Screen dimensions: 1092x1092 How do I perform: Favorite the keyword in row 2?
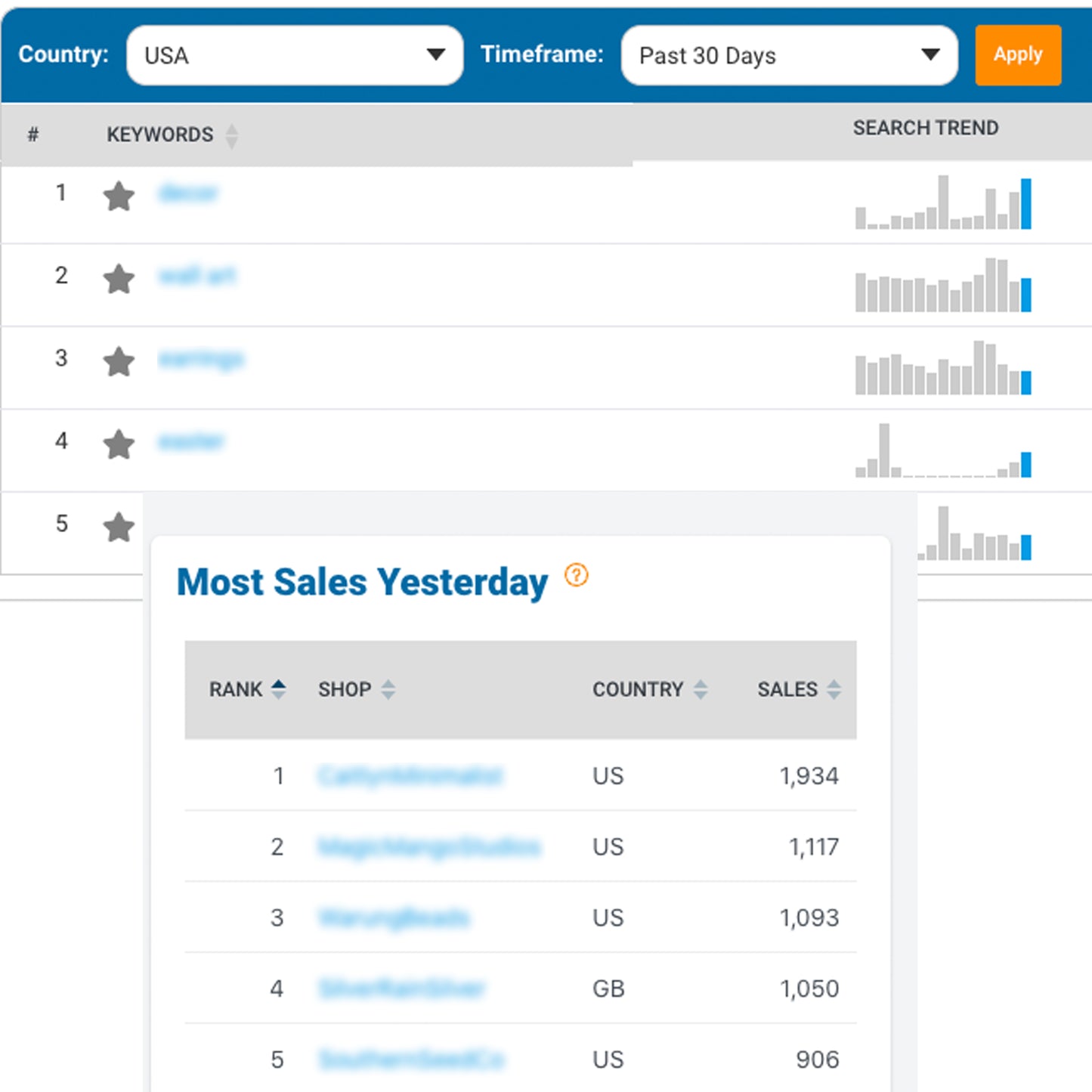pyautogui.click(x=119, y=279)
